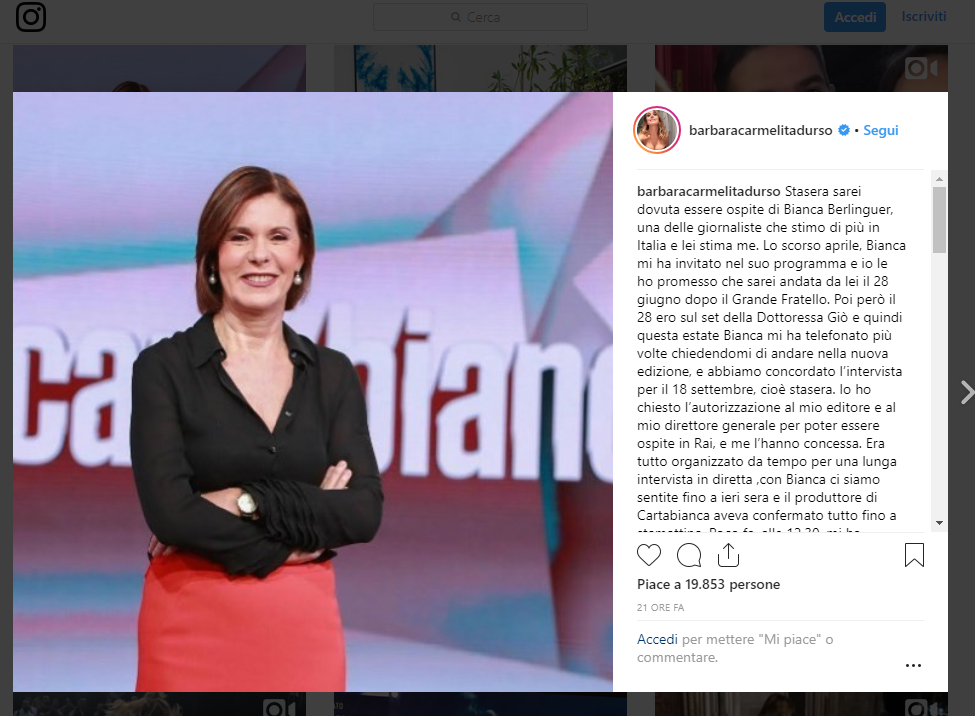Open barbaracarmelitadurso profile picture

click(x=657, y=130)
